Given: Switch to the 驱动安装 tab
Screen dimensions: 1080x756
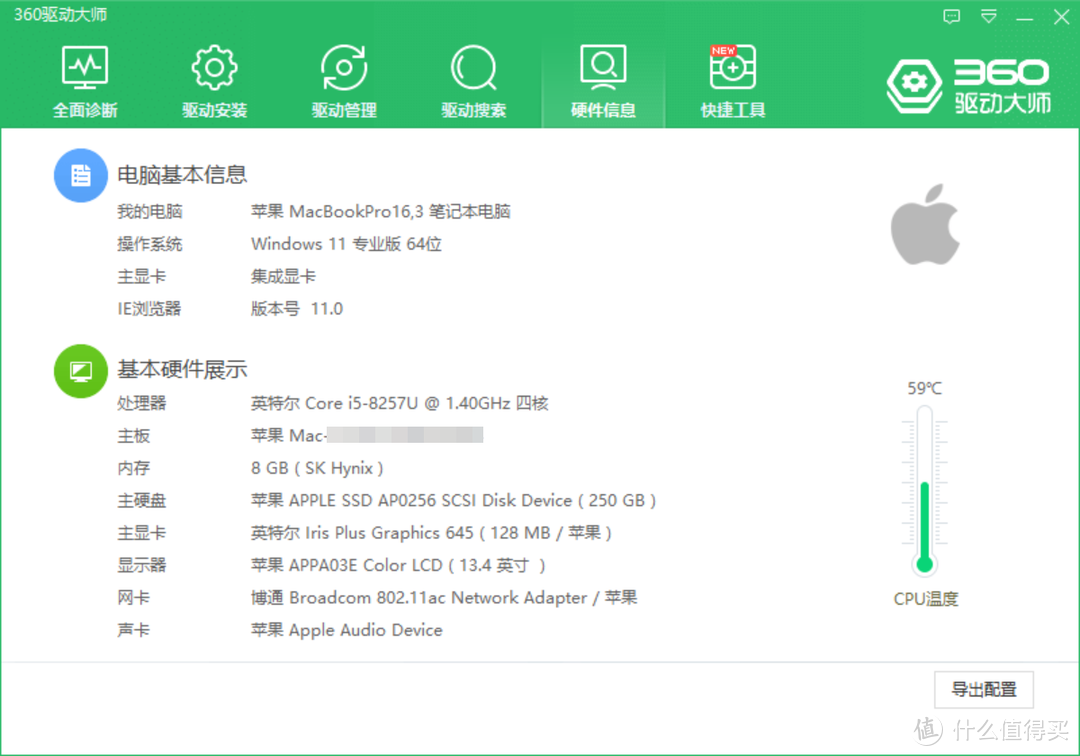Looking at the screenshot, I should 214,80.
